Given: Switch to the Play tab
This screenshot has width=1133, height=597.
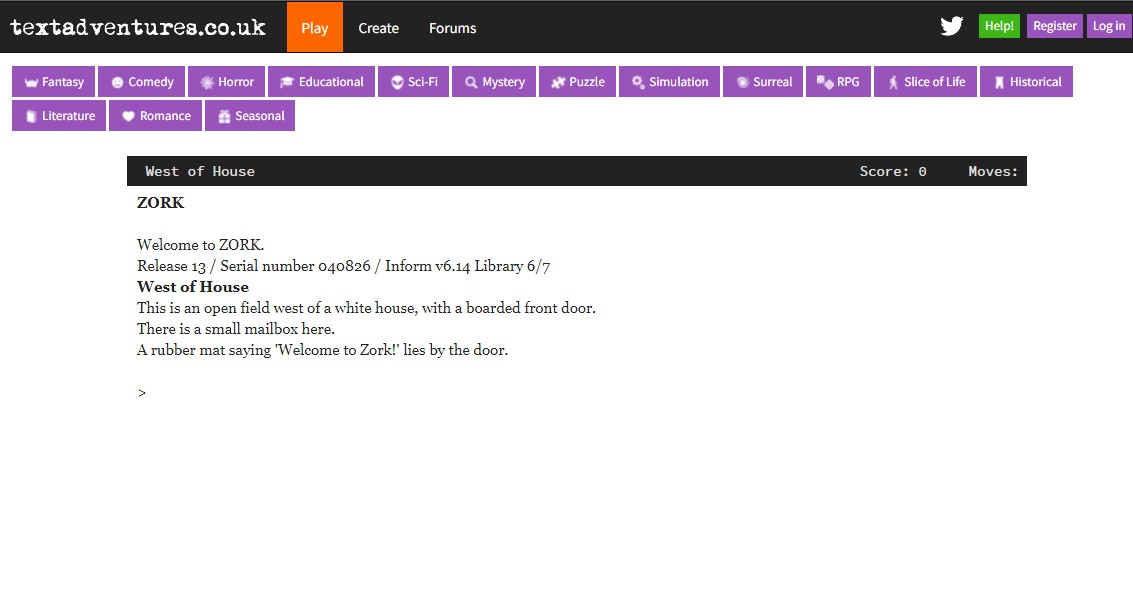Looking at the screenshot, I should [314, 28].
